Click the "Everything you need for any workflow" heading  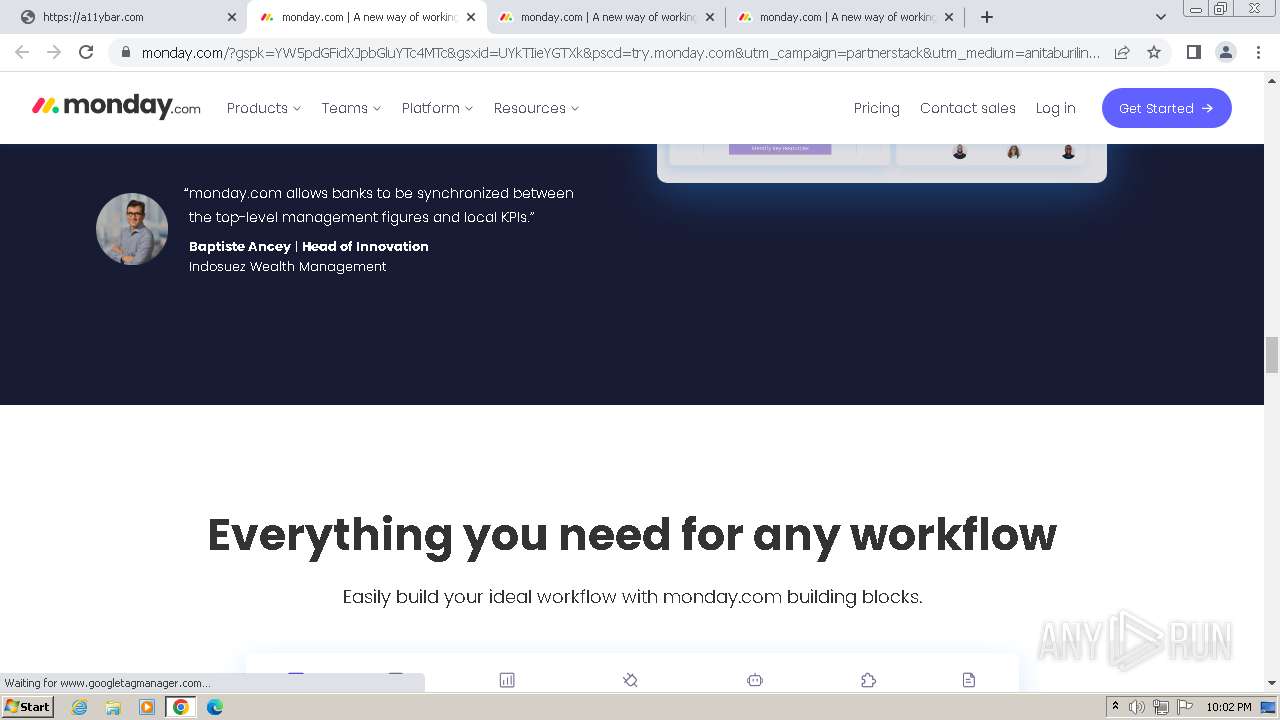click(x=632, y=535)
